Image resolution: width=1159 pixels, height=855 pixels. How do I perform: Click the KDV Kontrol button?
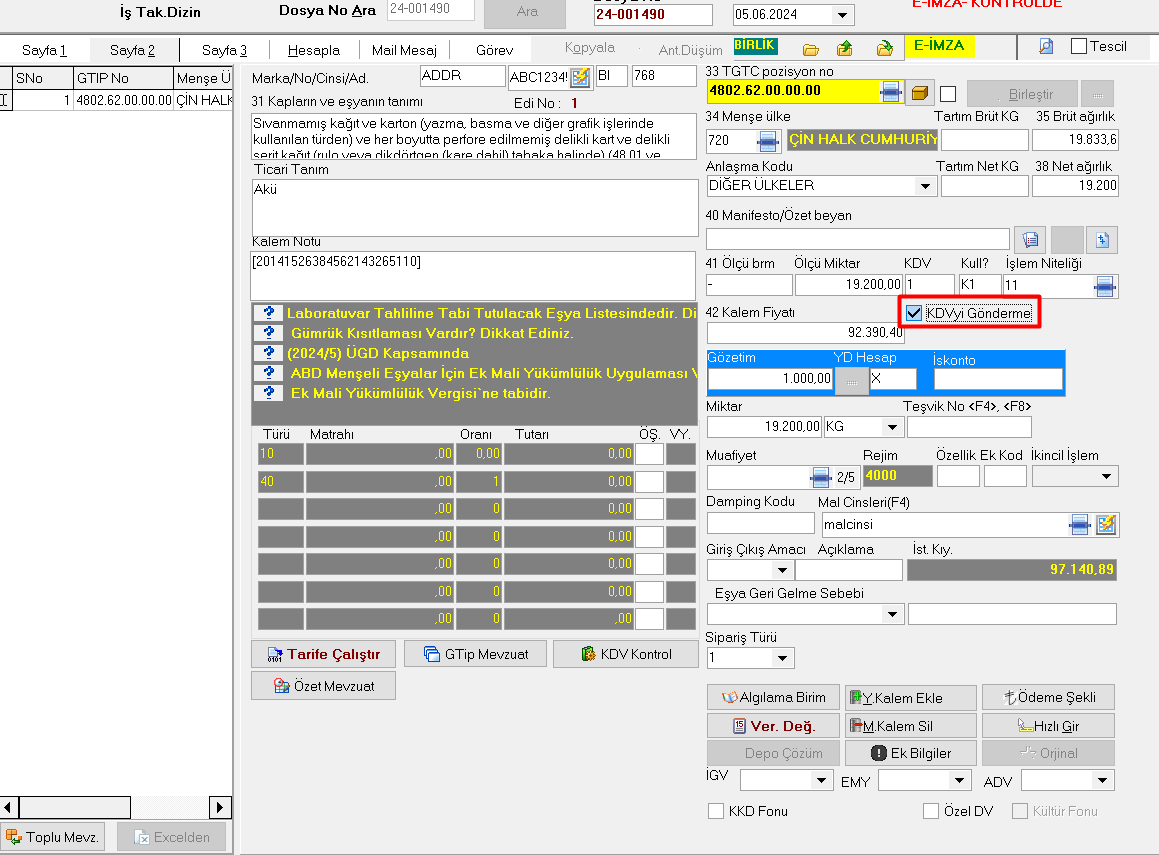(625, 654)
